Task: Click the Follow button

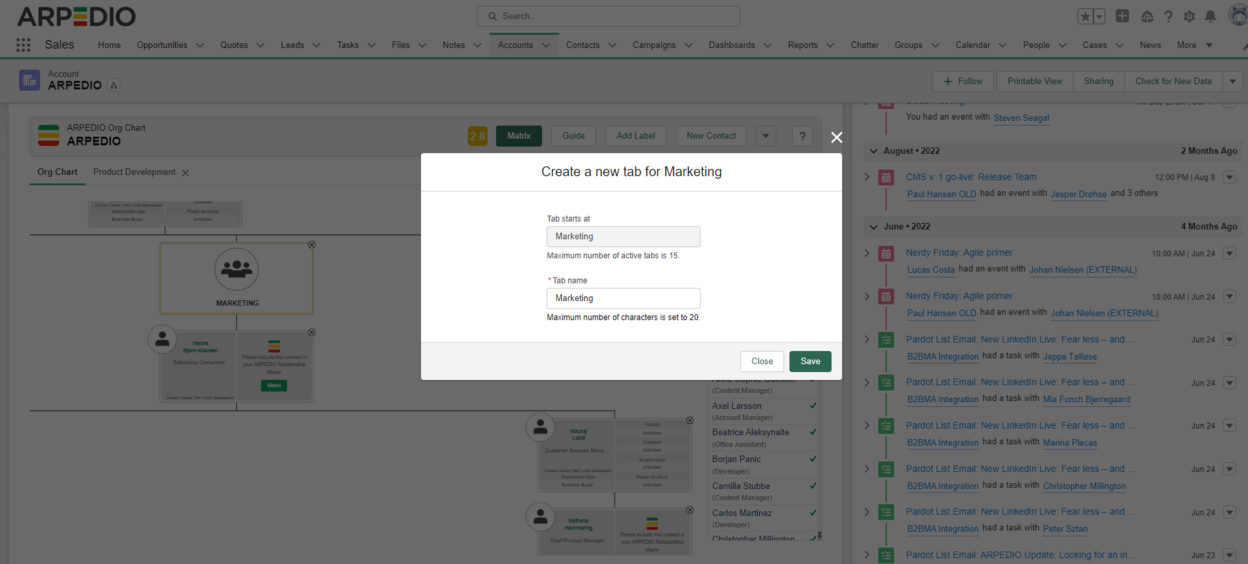Action: [963, 81]
